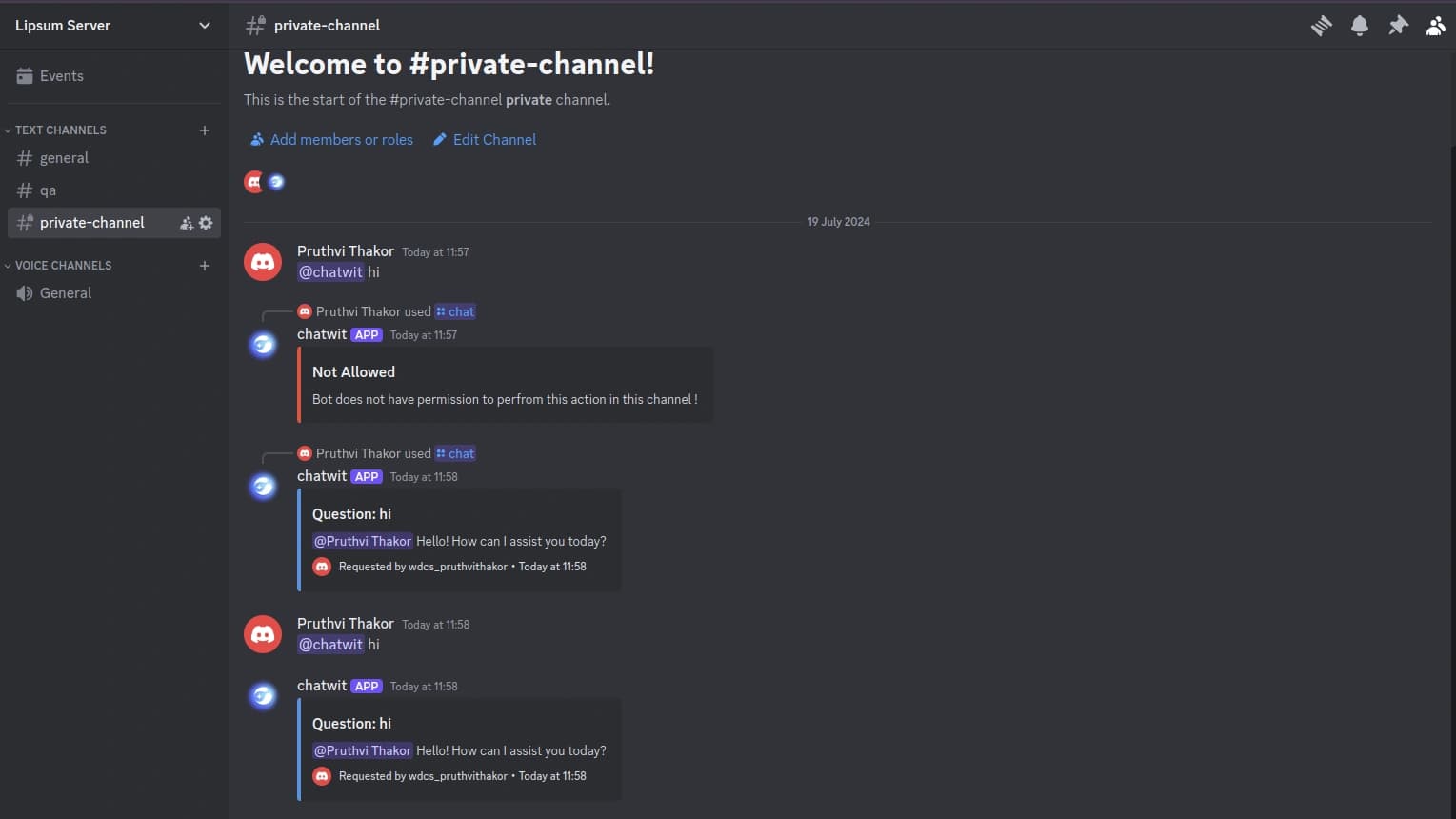Create a new voice channel with plus icon
This screenshot has width=1456, height=819.
point(204,266)
